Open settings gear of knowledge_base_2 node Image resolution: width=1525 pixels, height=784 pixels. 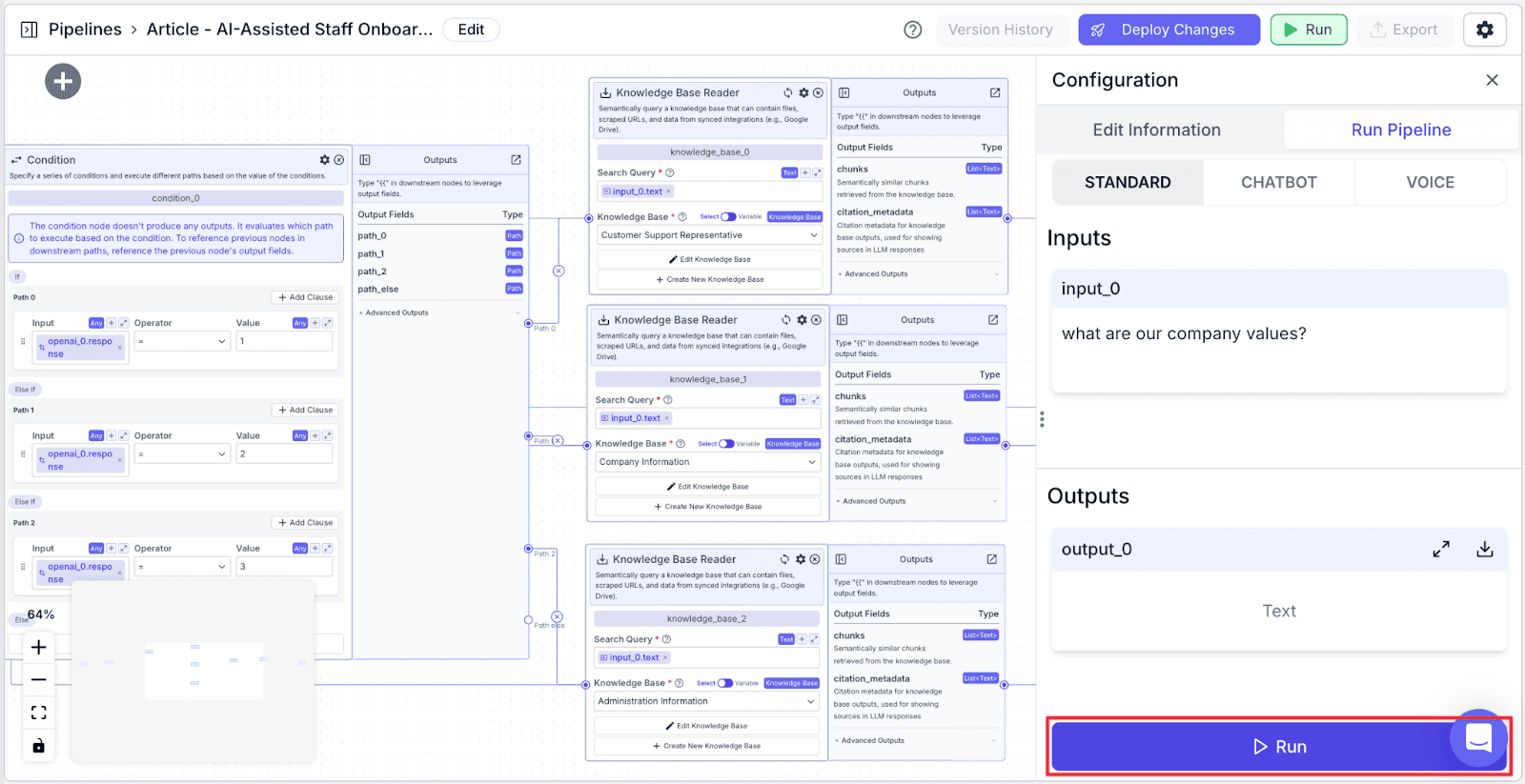(x=801, y=559)
